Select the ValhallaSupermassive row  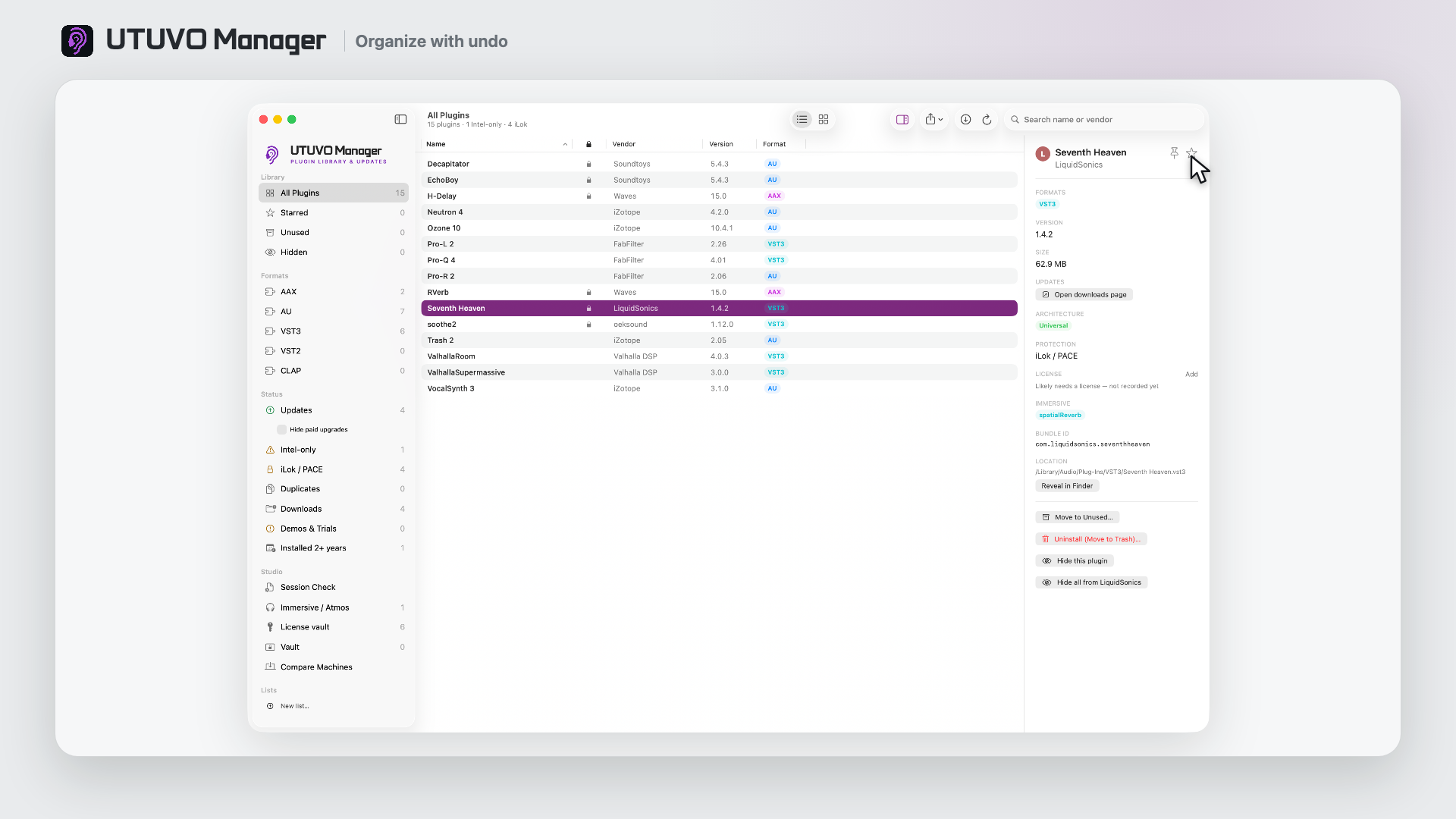(x=719, y=372)
